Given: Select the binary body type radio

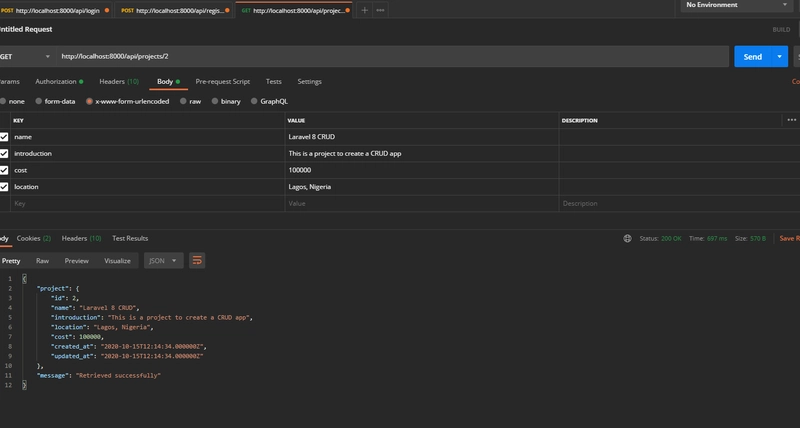Looking at the screenshot, I should [215, 101].
